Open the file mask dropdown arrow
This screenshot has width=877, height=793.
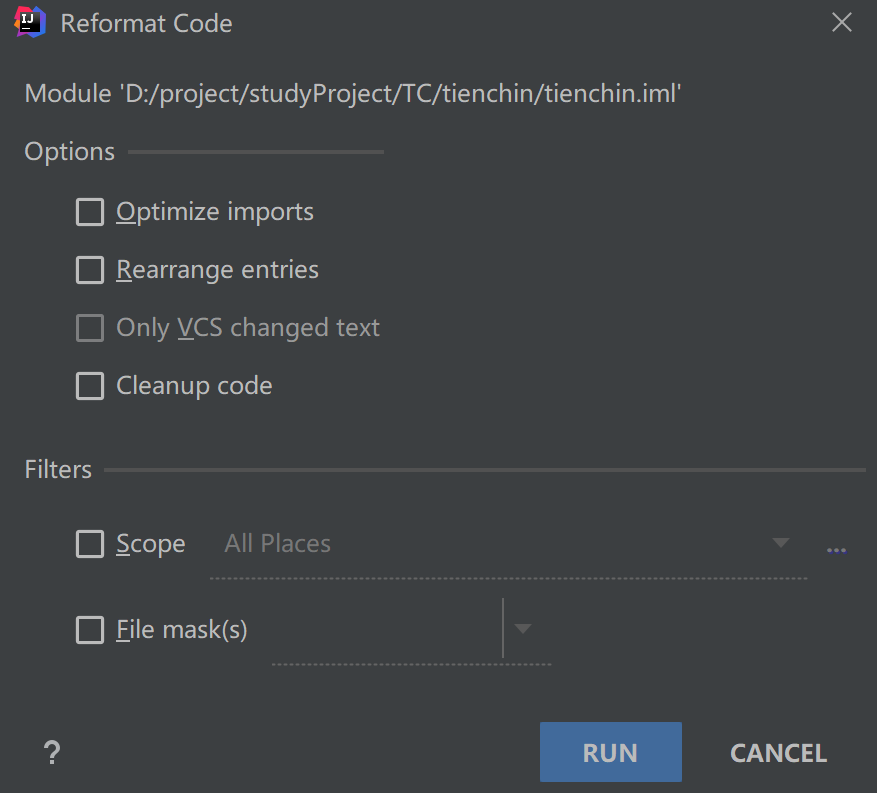pos(523,629)
